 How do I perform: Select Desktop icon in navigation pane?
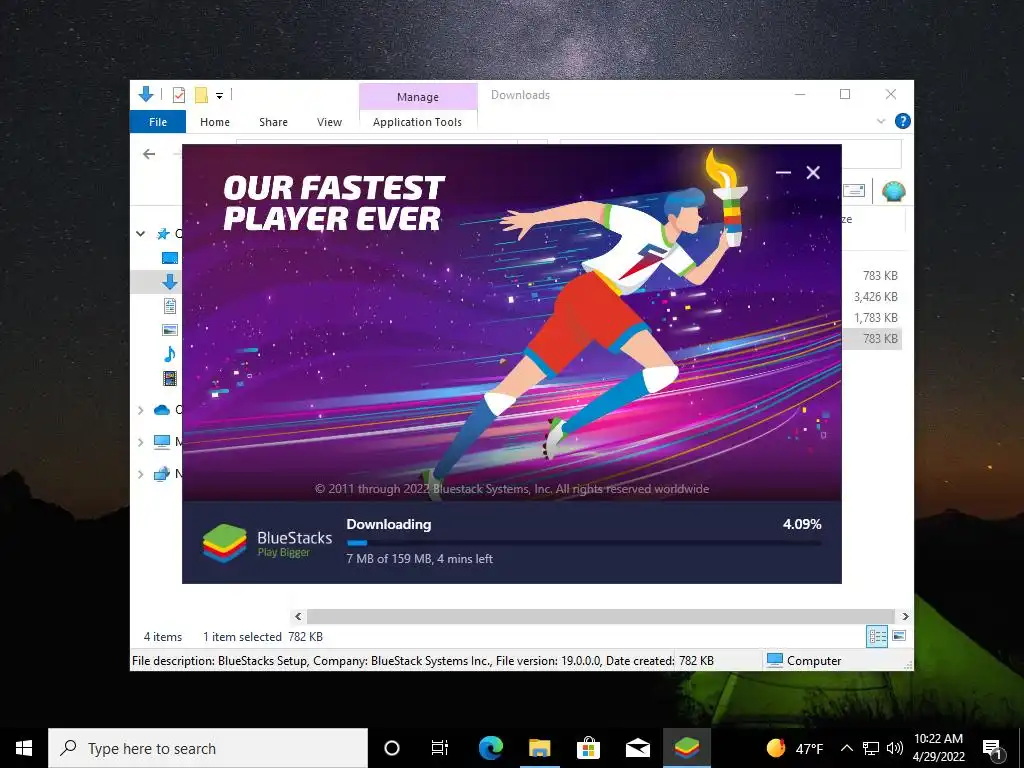[x=170, y=258]
